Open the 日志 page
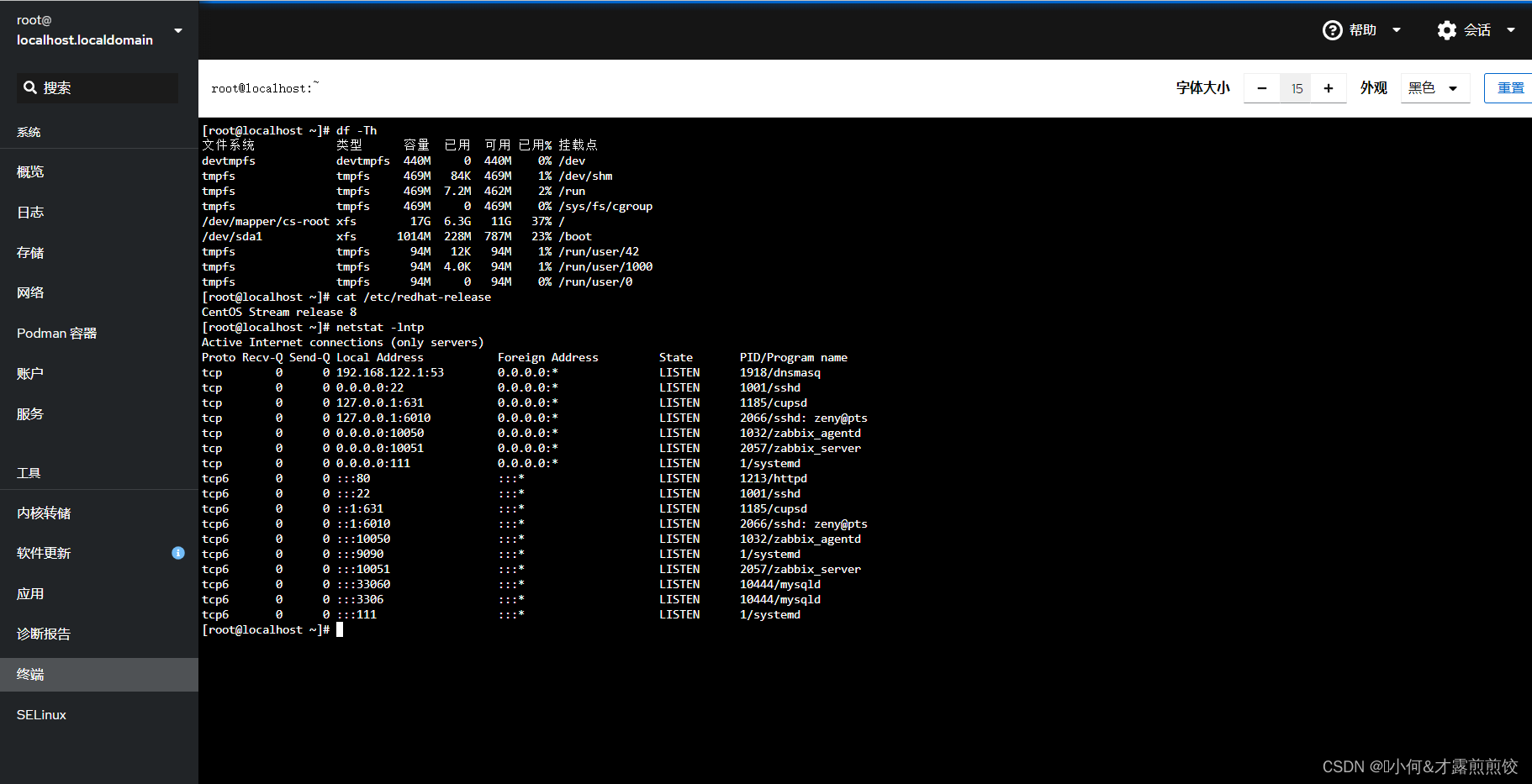The image size is (1532, 784). [30, 212]
